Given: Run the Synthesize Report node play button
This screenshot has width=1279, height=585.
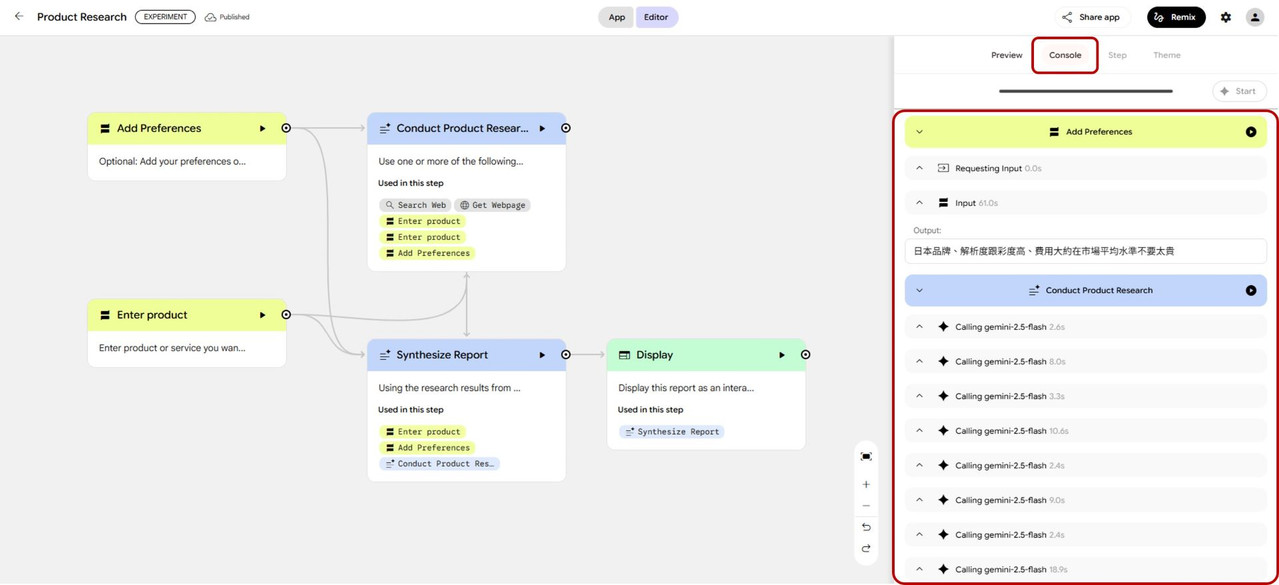Looking at the screenshot, I should click(x=542, y=355).
